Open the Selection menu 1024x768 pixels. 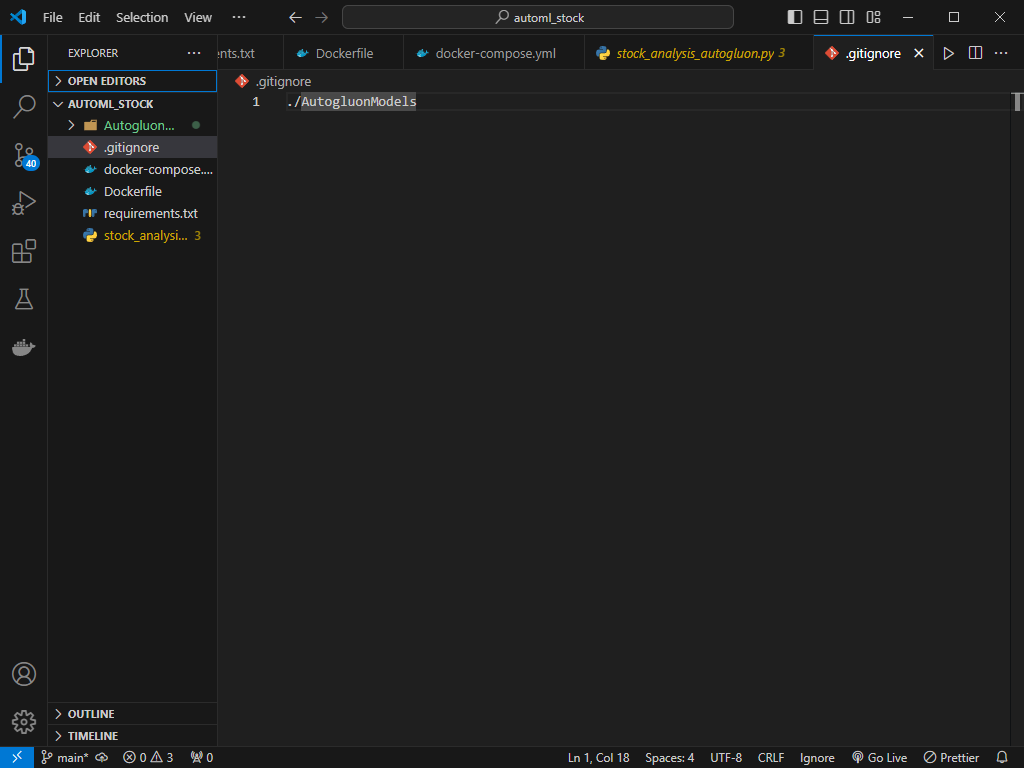click(142, 18)
